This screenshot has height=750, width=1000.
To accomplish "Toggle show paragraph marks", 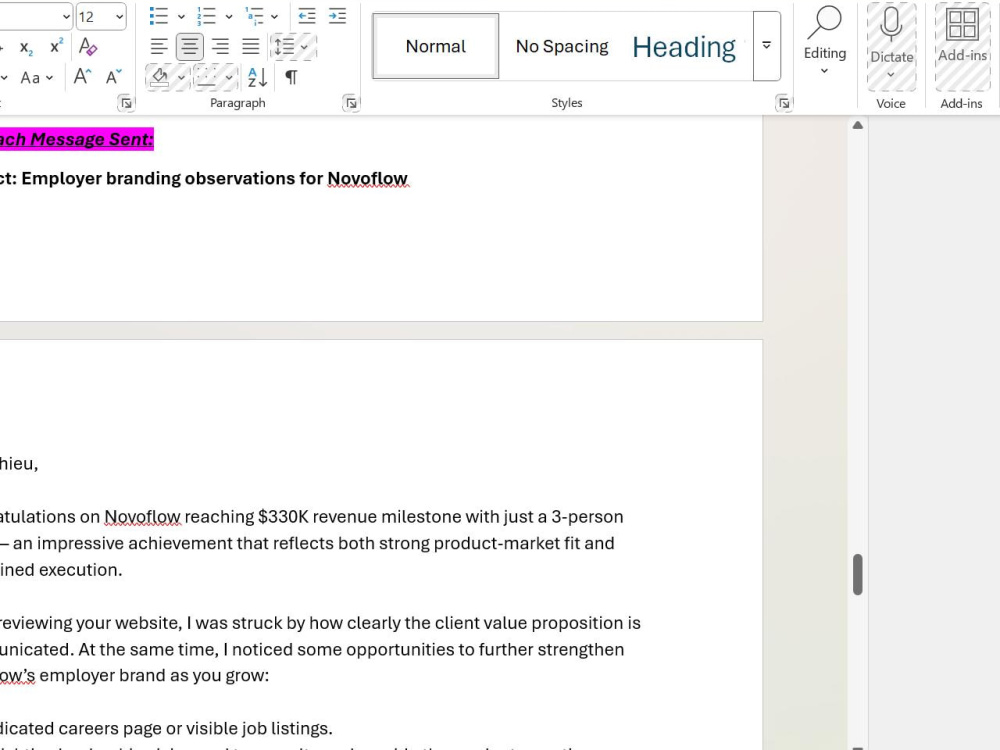I will [x=291, y=77].
